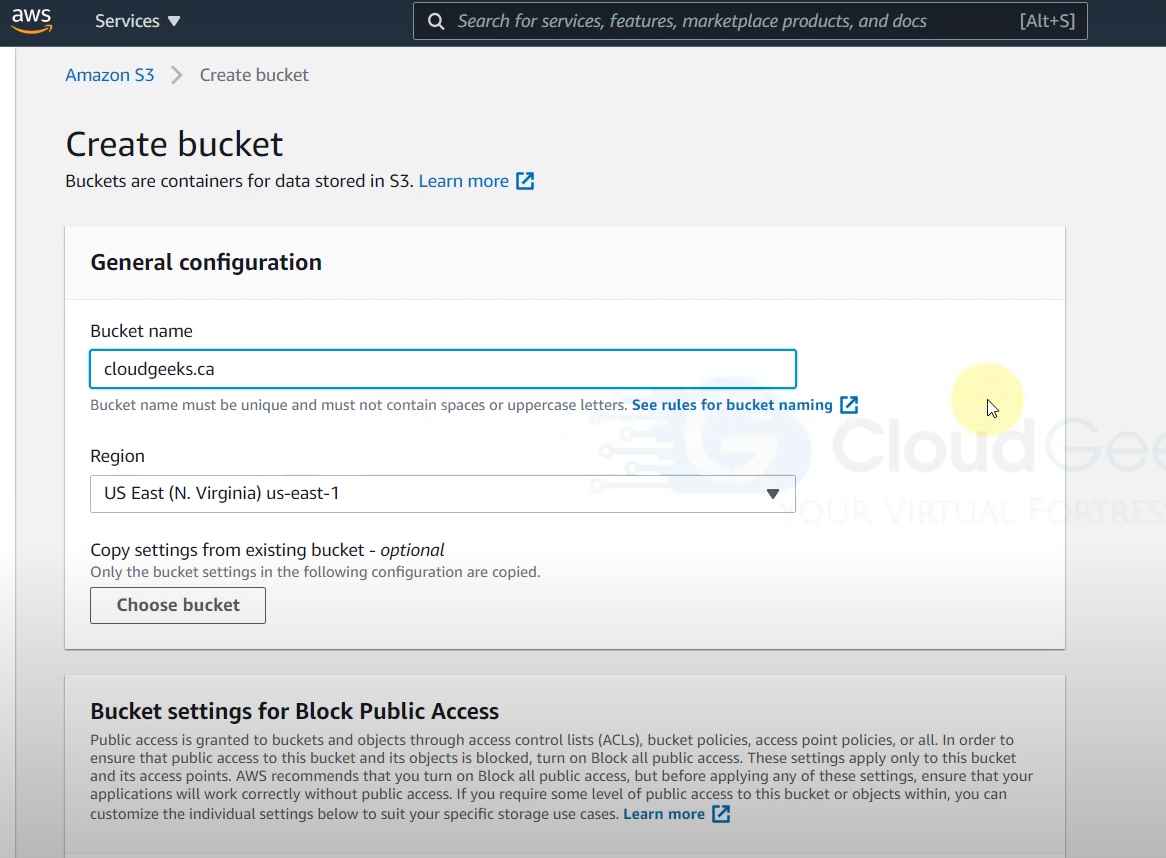The image size is (1166, 858).
Task: Click external-link icon beside Create bucket Learn more
Action: pyautogui.click(x=525, y=181)
